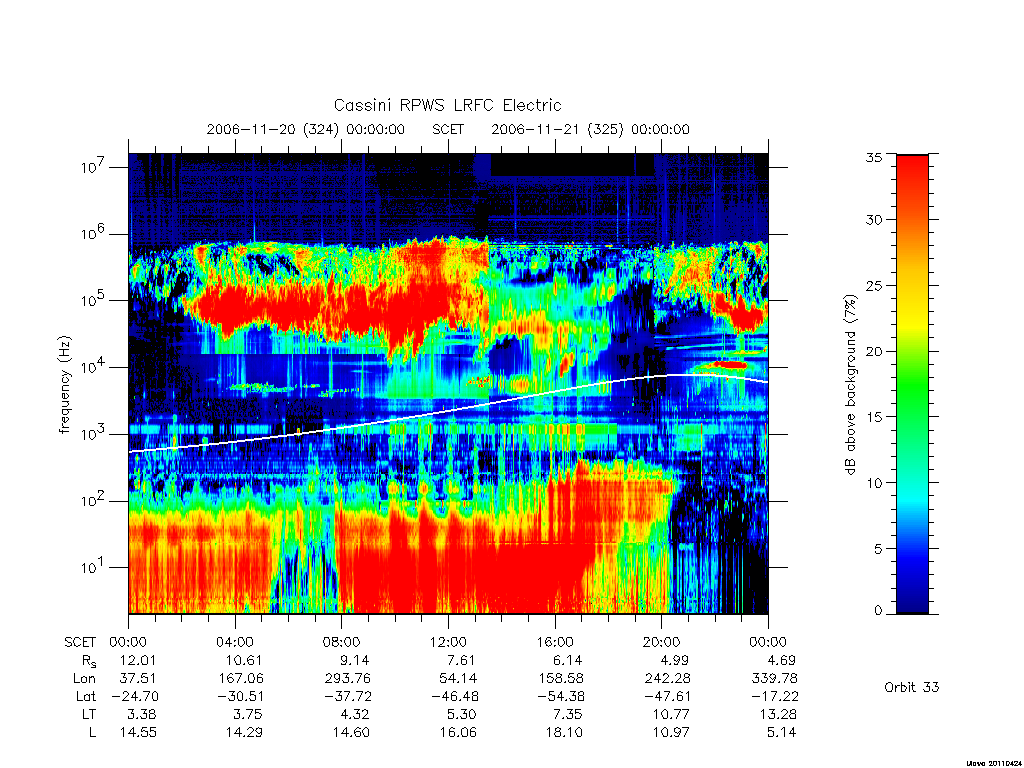This screenshot has width=1024, height=768.
Task: Click Lon value 339.78
Action: point(775,679)
